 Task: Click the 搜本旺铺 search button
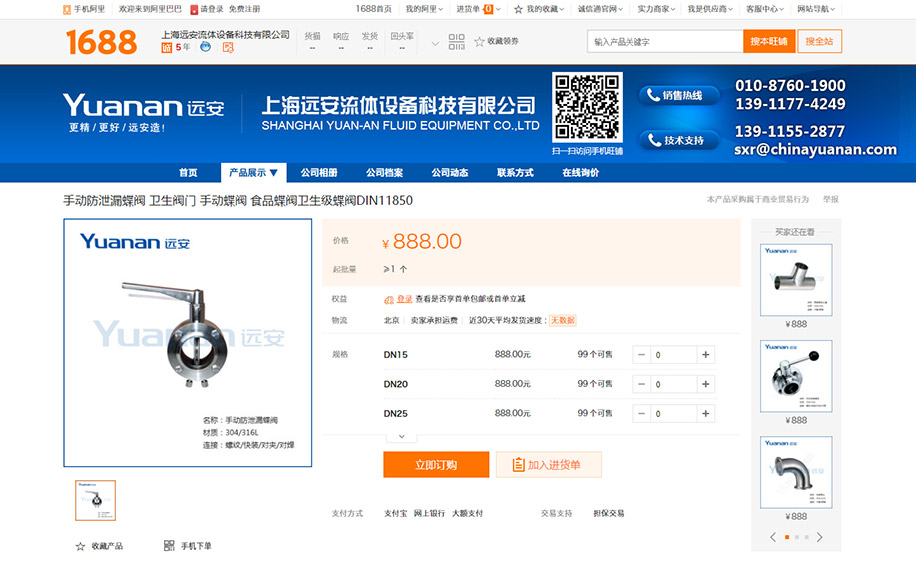coord(769,41)
